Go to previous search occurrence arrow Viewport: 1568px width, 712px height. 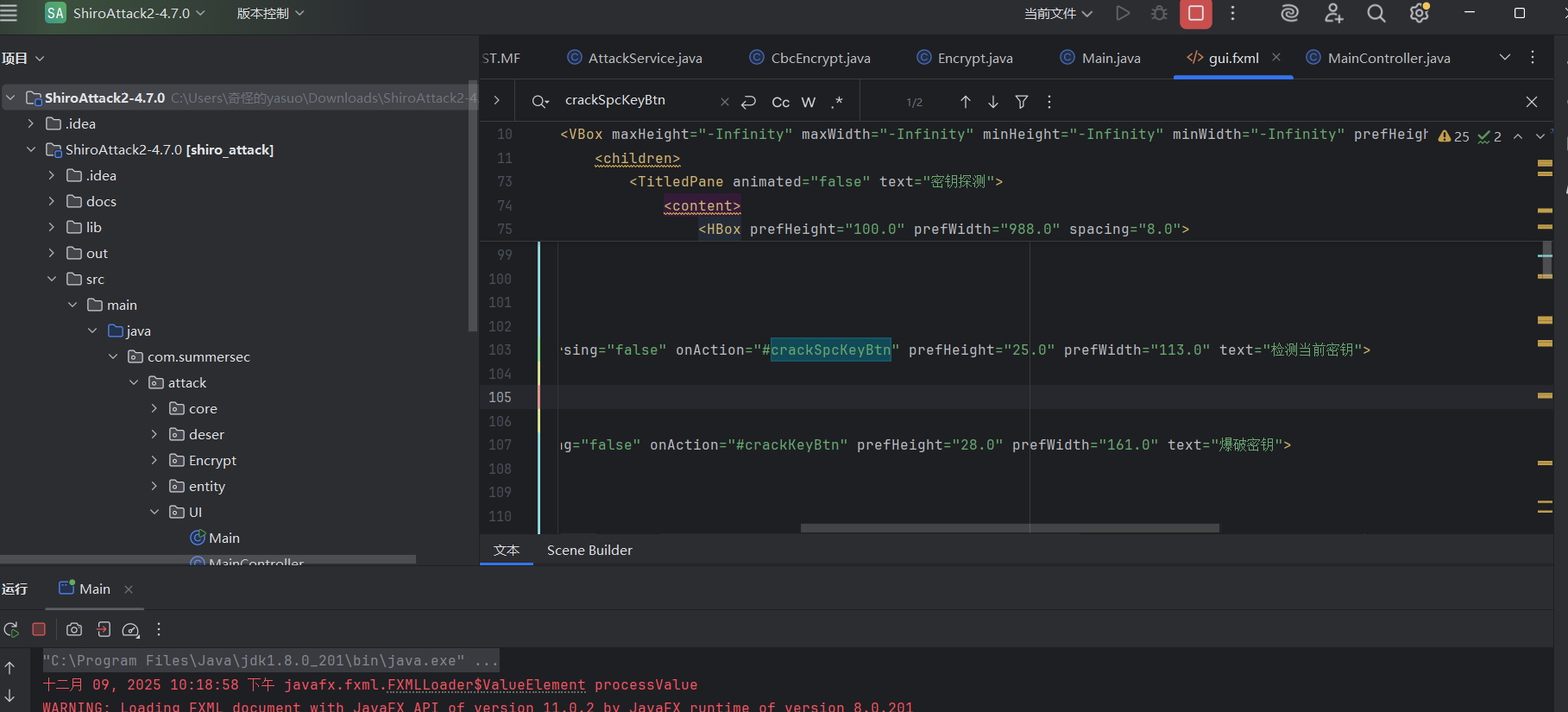[966, 102]
